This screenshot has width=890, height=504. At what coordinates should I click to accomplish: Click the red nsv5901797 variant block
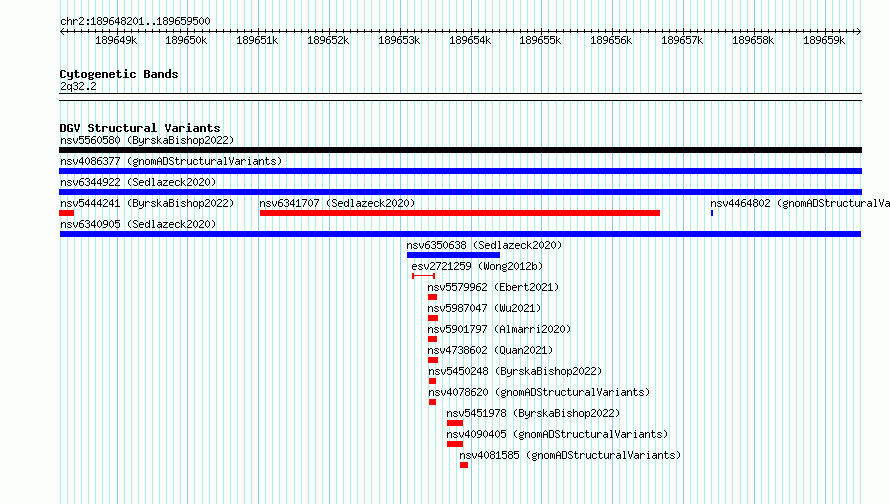click(433, 339)
